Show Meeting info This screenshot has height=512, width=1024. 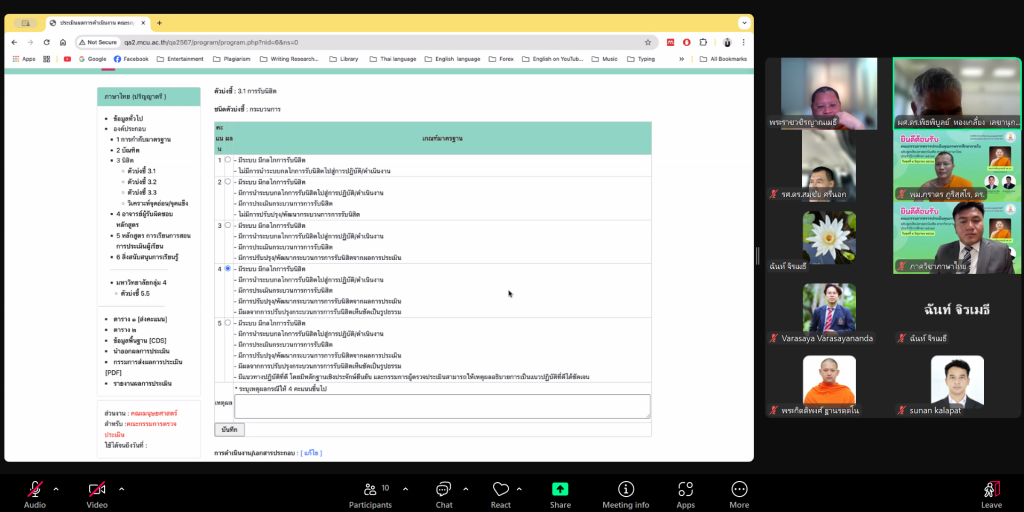pos(626,494)
